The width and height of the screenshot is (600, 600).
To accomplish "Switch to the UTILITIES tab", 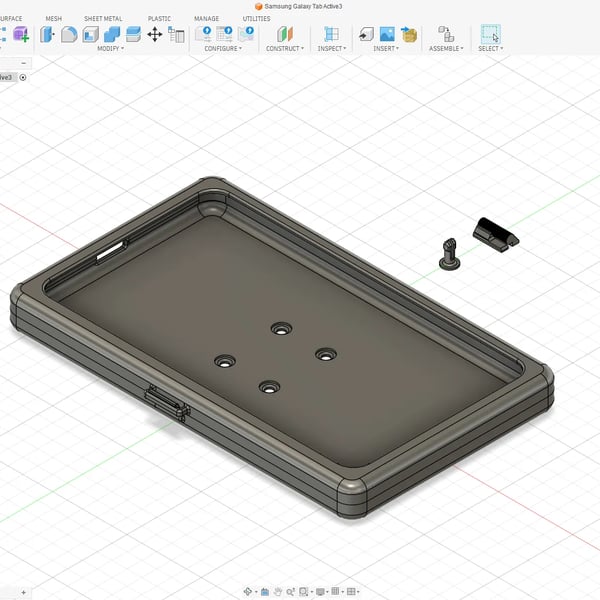I will [256, 18].
